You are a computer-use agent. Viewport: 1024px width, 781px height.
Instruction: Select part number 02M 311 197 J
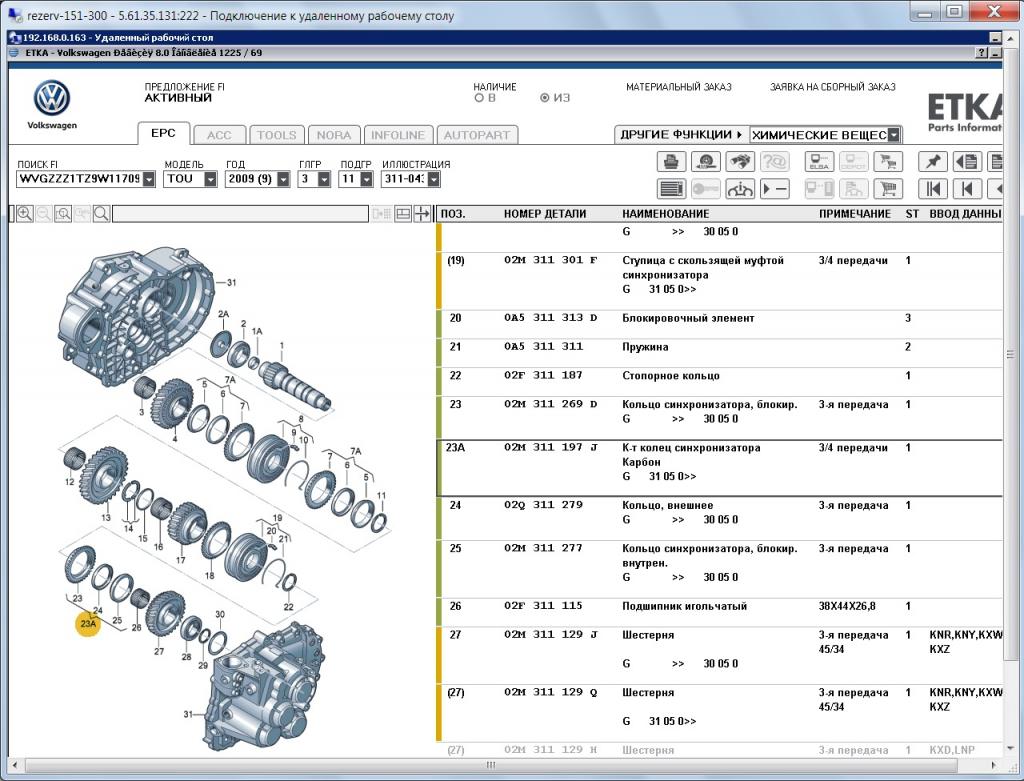pyautogui.click(x=551, y=447)
